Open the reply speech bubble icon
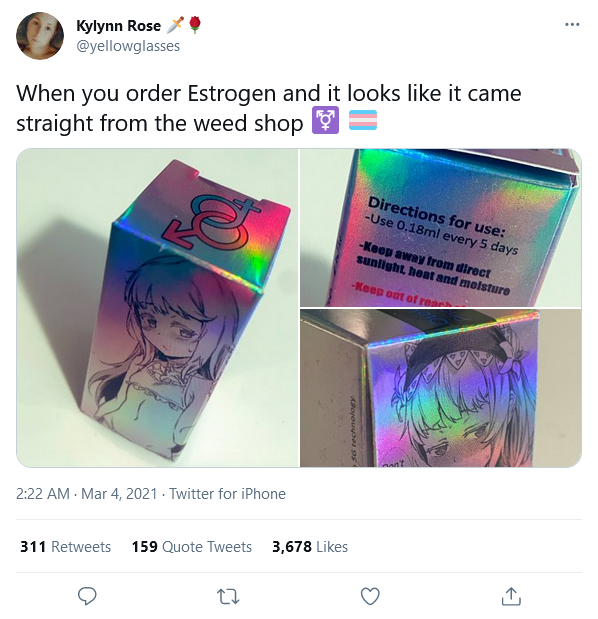Screen dimensions: 598x619 [87, 596]
